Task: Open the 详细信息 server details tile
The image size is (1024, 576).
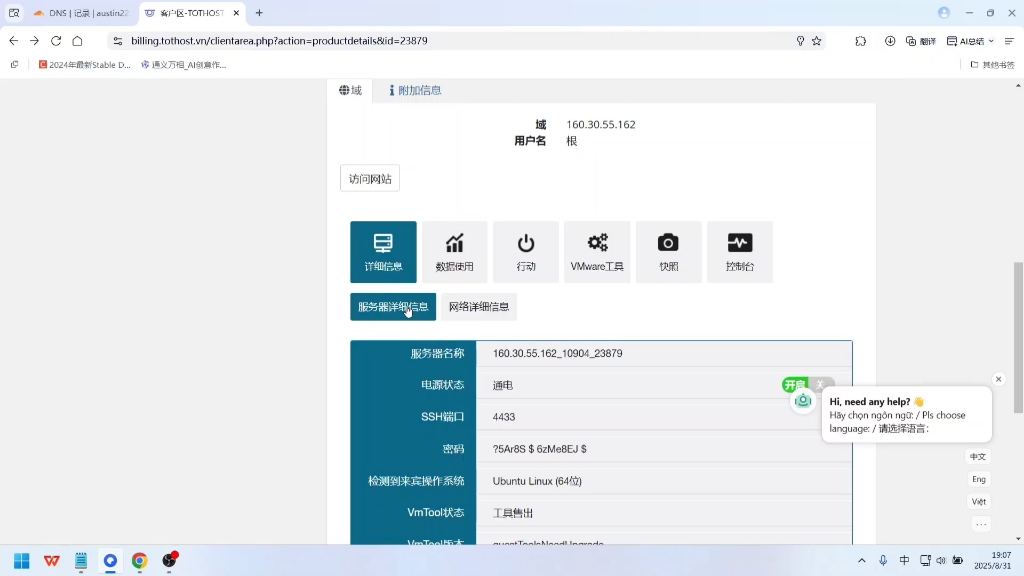Action: pyautogui.click(x=383, y=252)
